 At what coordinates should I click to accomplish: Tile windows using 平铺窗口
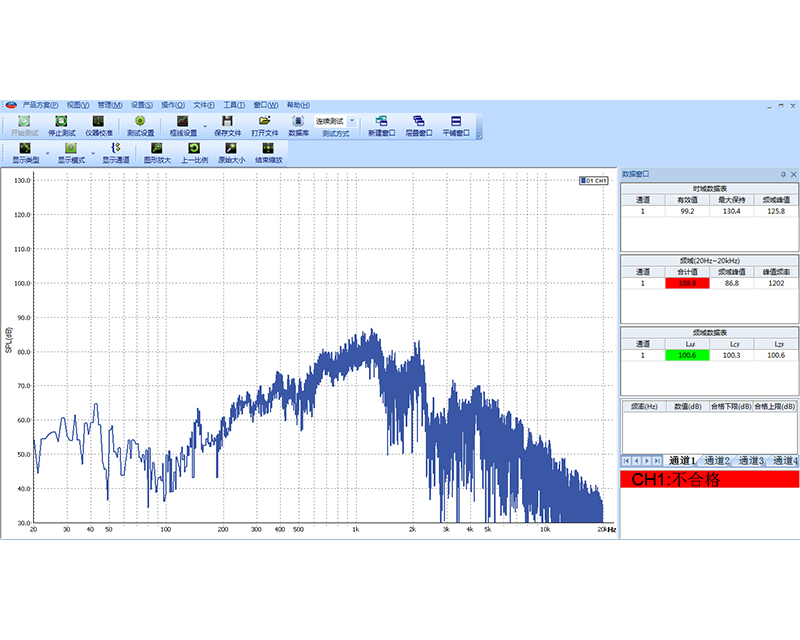[x=456, y=126]
